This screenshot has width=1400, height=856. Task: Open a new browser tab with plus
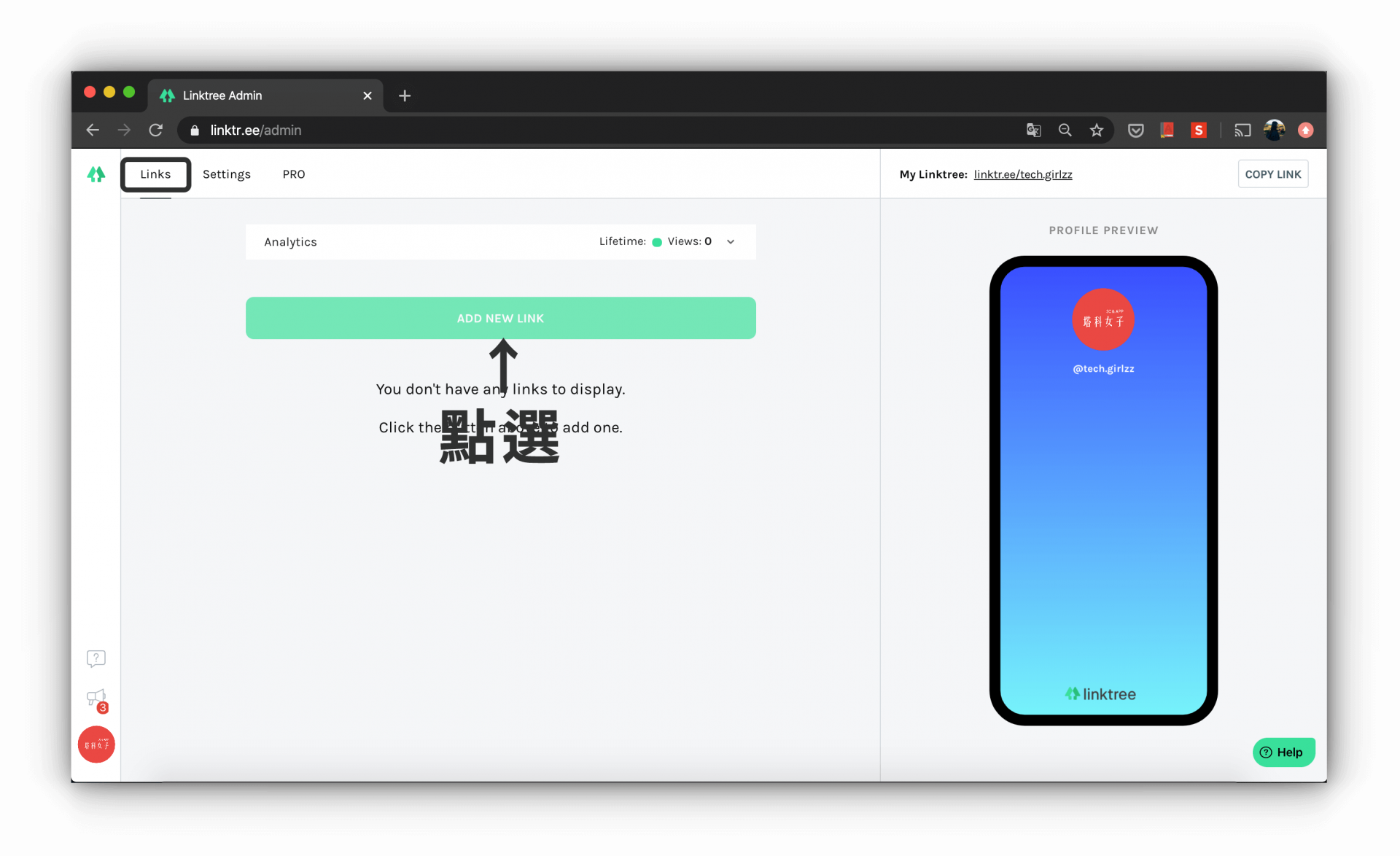[405, 96]
